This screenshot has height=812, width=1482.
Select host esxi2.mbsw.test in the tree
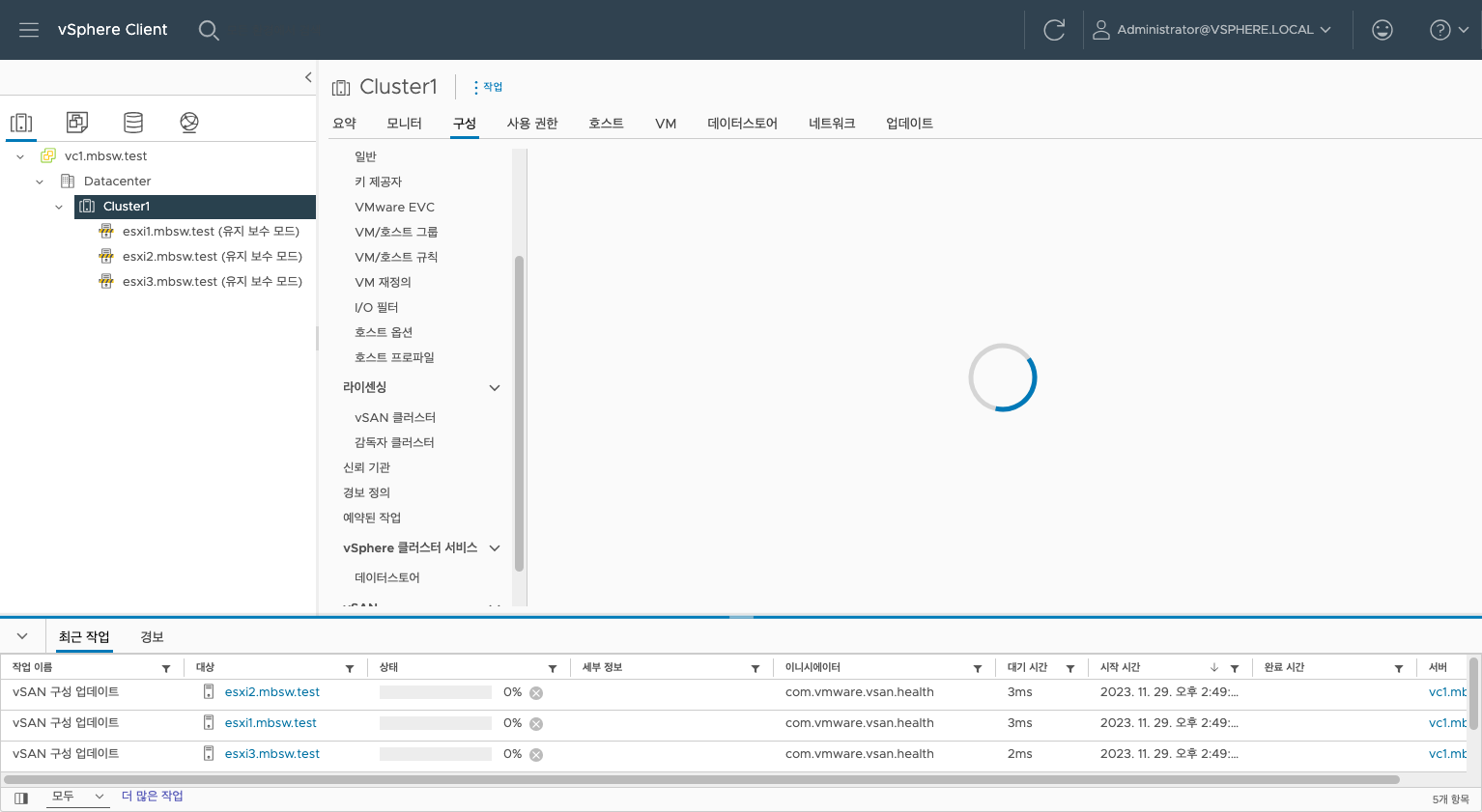pos(212,257)
